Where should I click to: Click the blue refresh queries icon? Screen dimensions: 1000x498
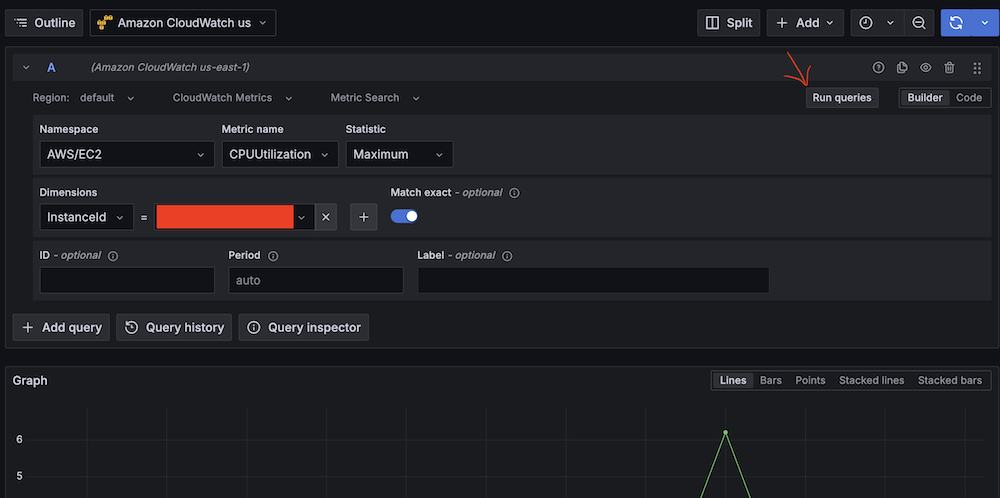tap(955, 23)
